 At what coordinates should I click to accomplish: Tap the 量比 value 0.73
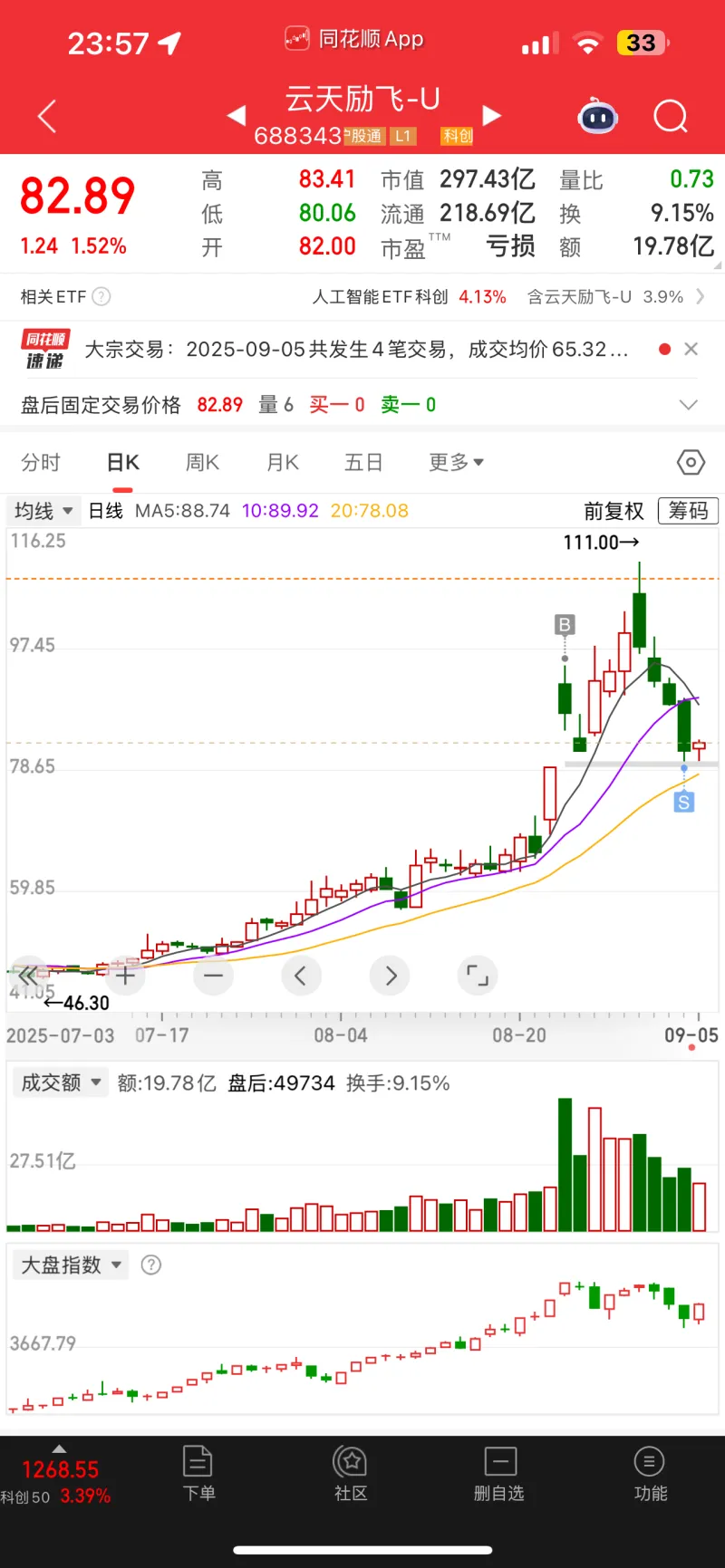(692, 179)
